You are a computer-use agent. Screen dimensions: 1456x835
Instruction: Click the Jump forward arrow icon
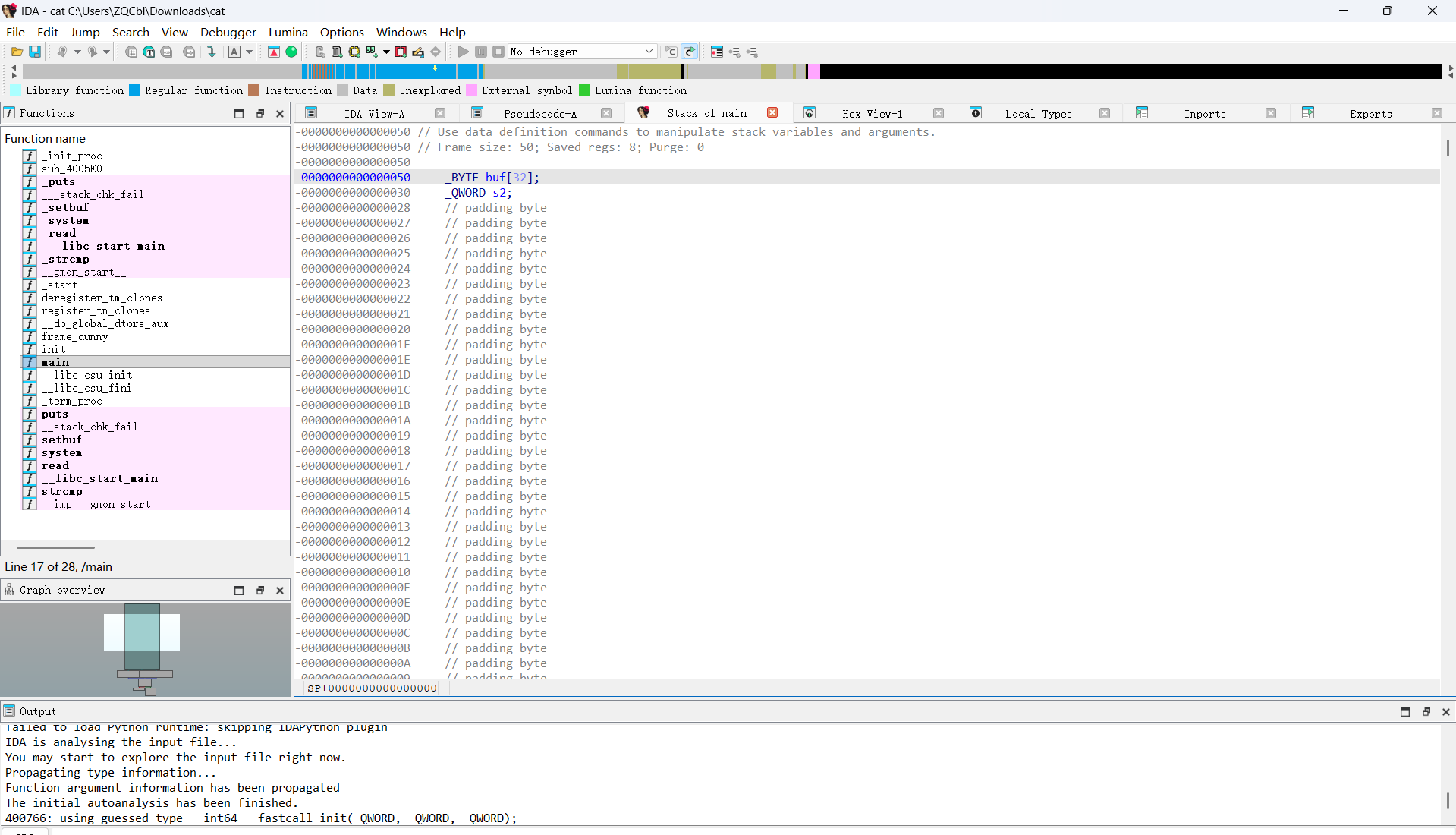coord(92,52)
